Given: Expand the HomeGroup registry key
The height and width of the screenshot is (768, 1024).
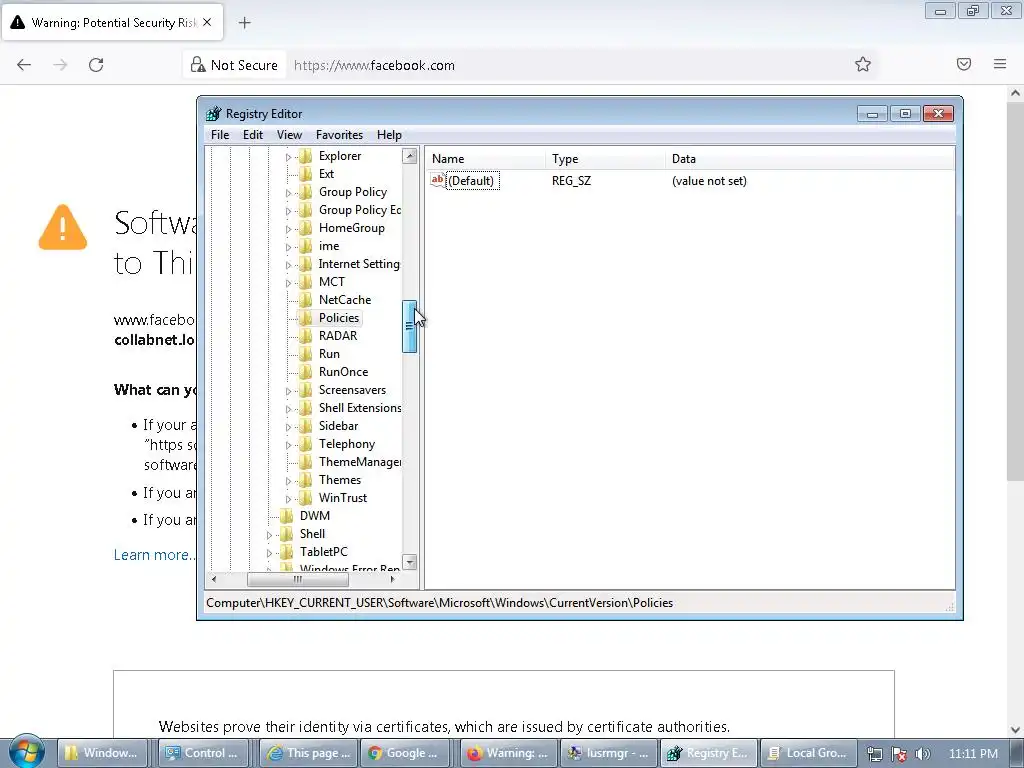Looking at the screenshot, I should point(288,229).
